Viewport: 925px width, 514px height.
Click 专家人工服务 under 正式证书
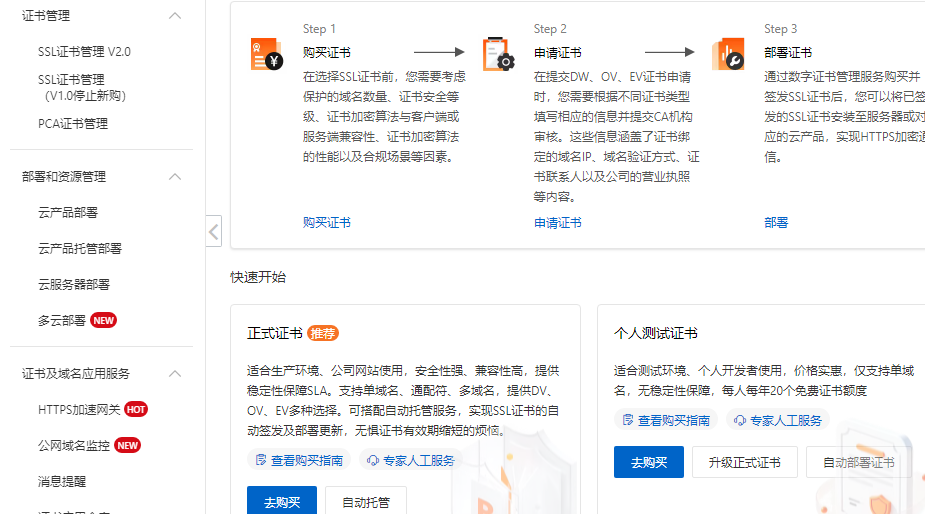tap(411, 460)
